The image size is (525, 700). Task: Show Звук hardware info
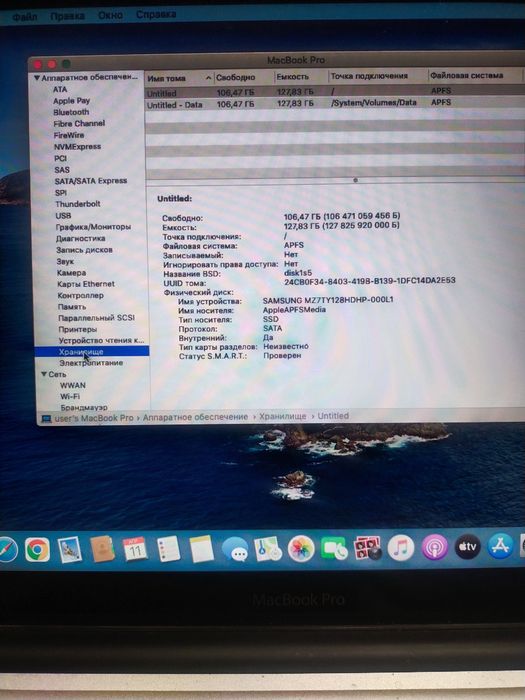click(x=65, y=262)
